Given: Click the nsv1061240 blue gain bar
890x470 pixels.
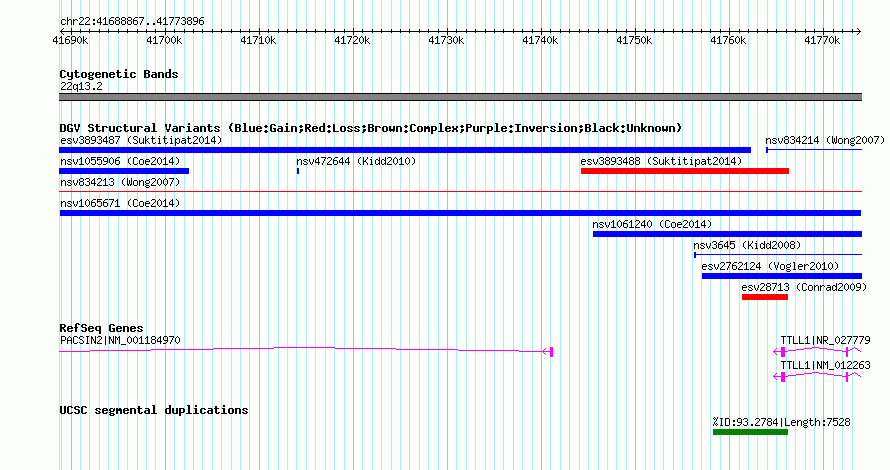Looking at the screenshot, I should point(727,234).
